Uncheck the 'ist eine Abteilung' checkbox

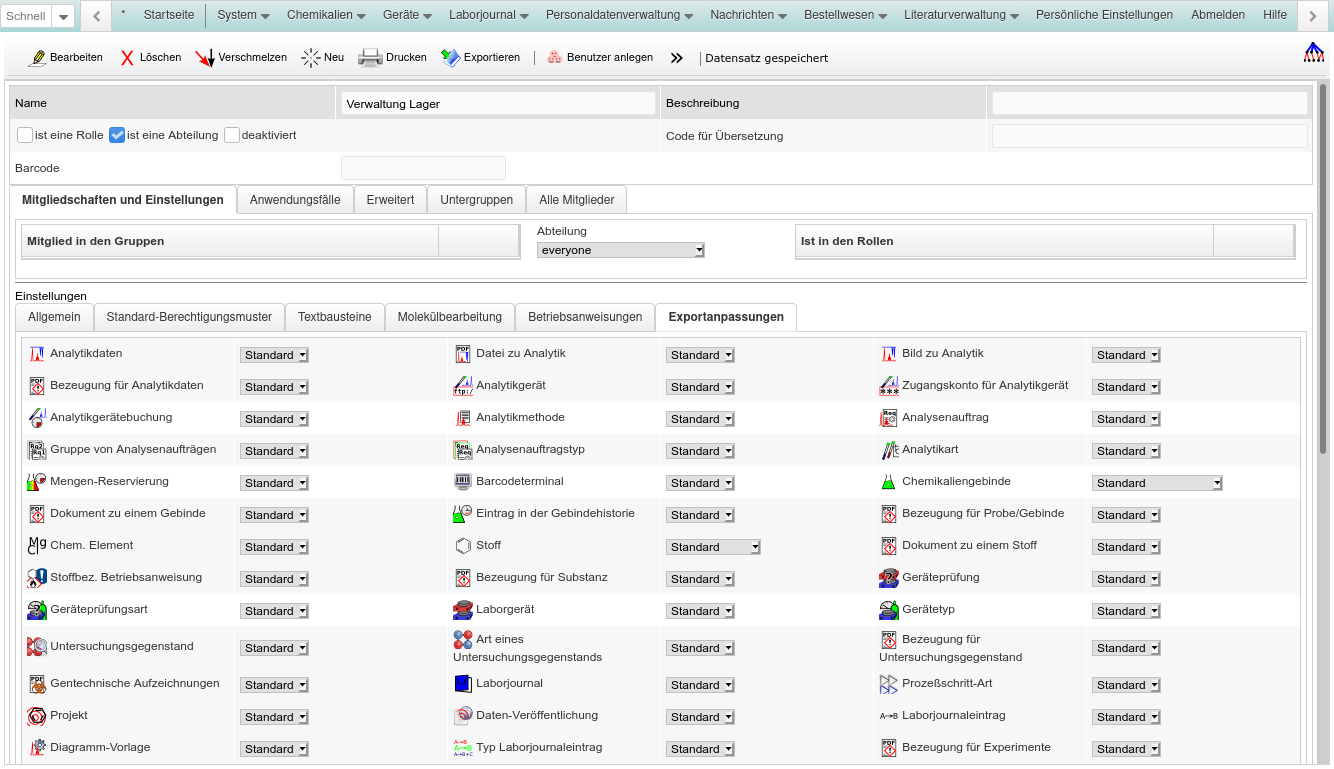117,135
